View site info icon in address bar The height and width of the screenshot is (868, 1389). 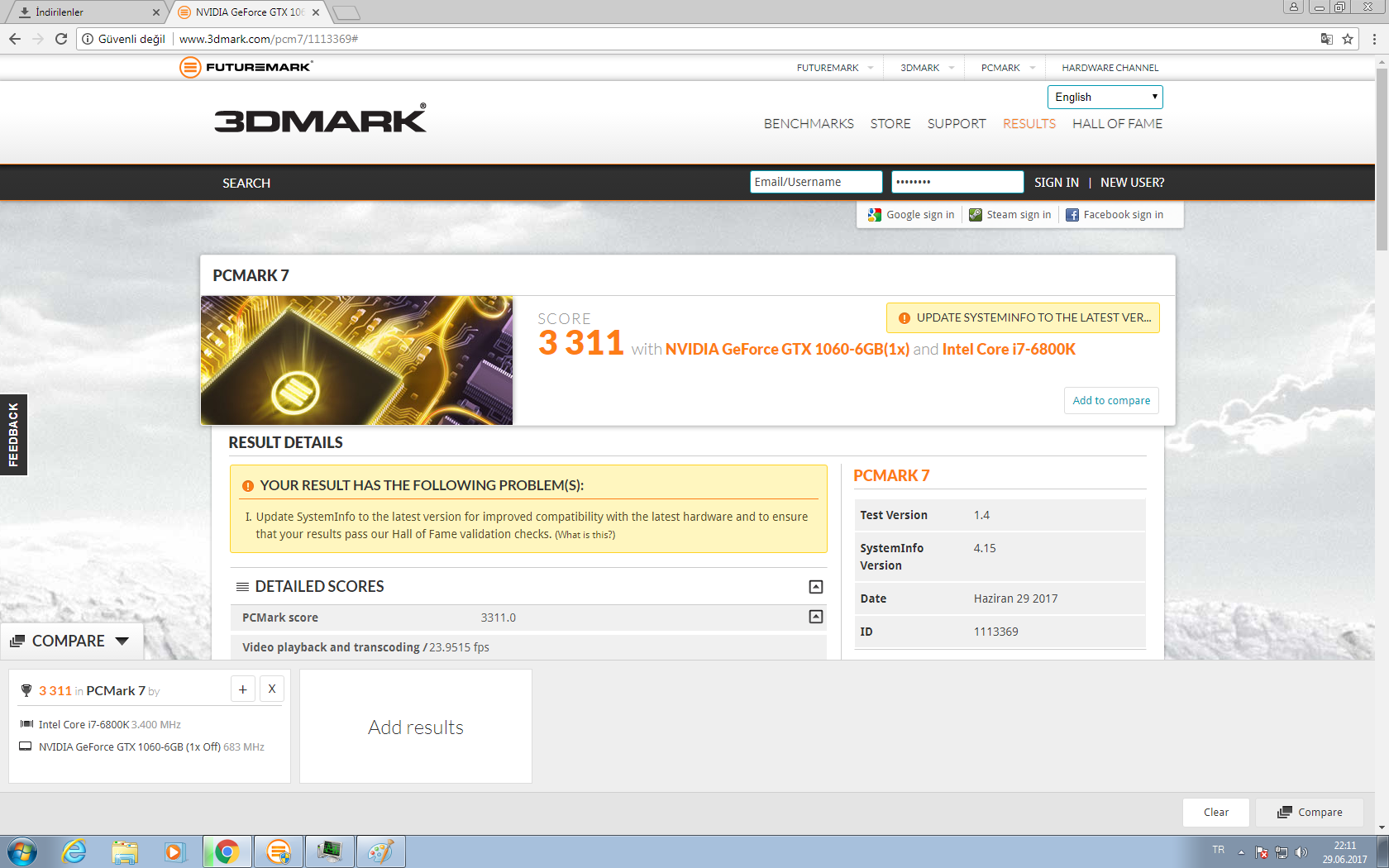[x=88, y=39]
